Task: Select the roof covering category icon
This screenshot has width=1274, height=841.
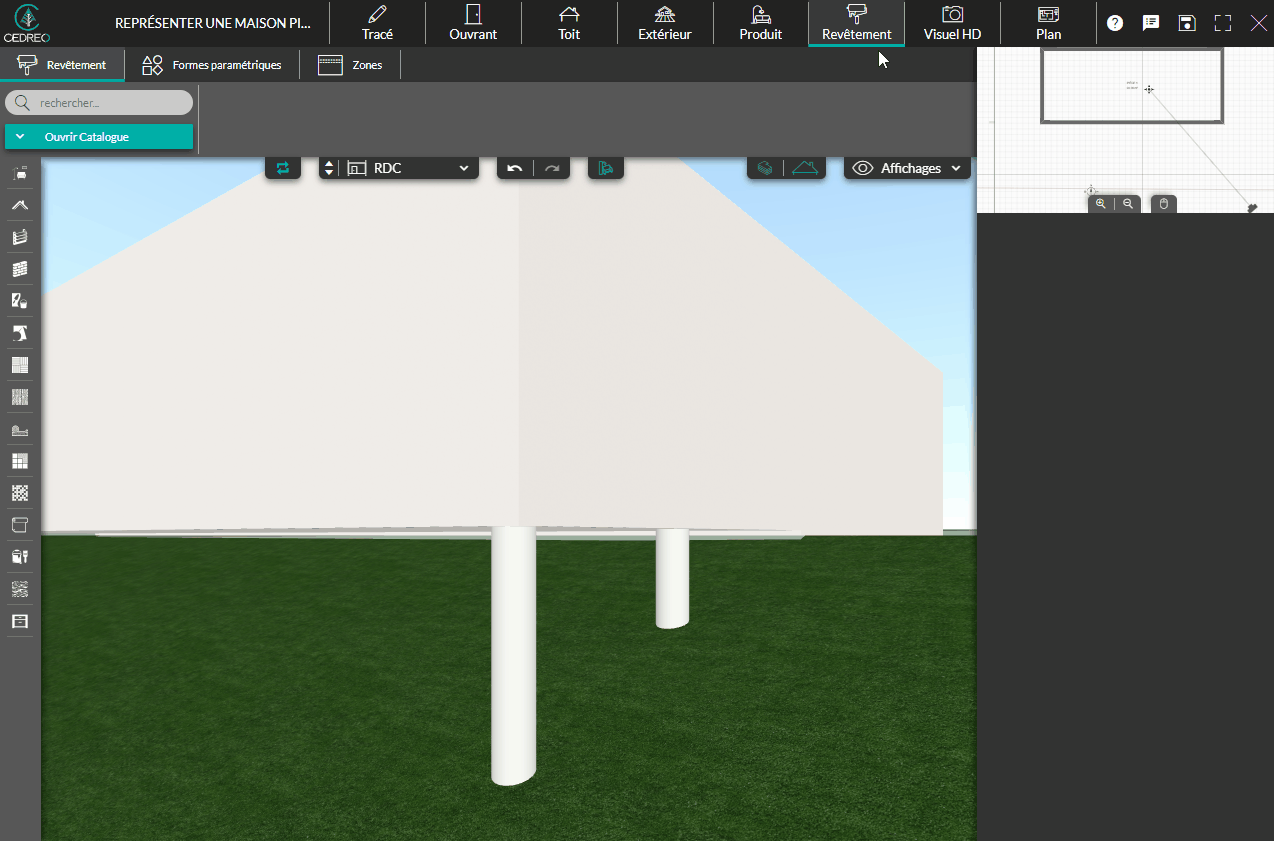Action: click(20, 205)
